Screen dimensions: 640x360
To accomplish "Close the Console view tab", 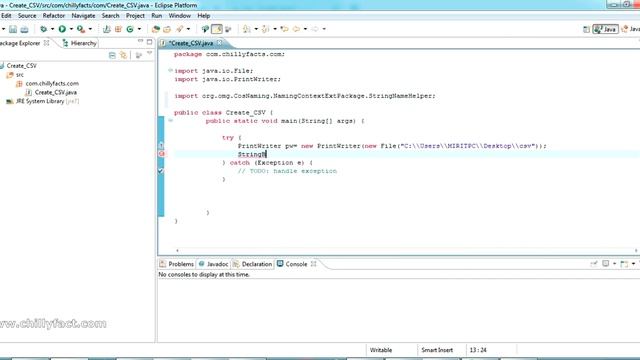I will (x=313, y=264).
